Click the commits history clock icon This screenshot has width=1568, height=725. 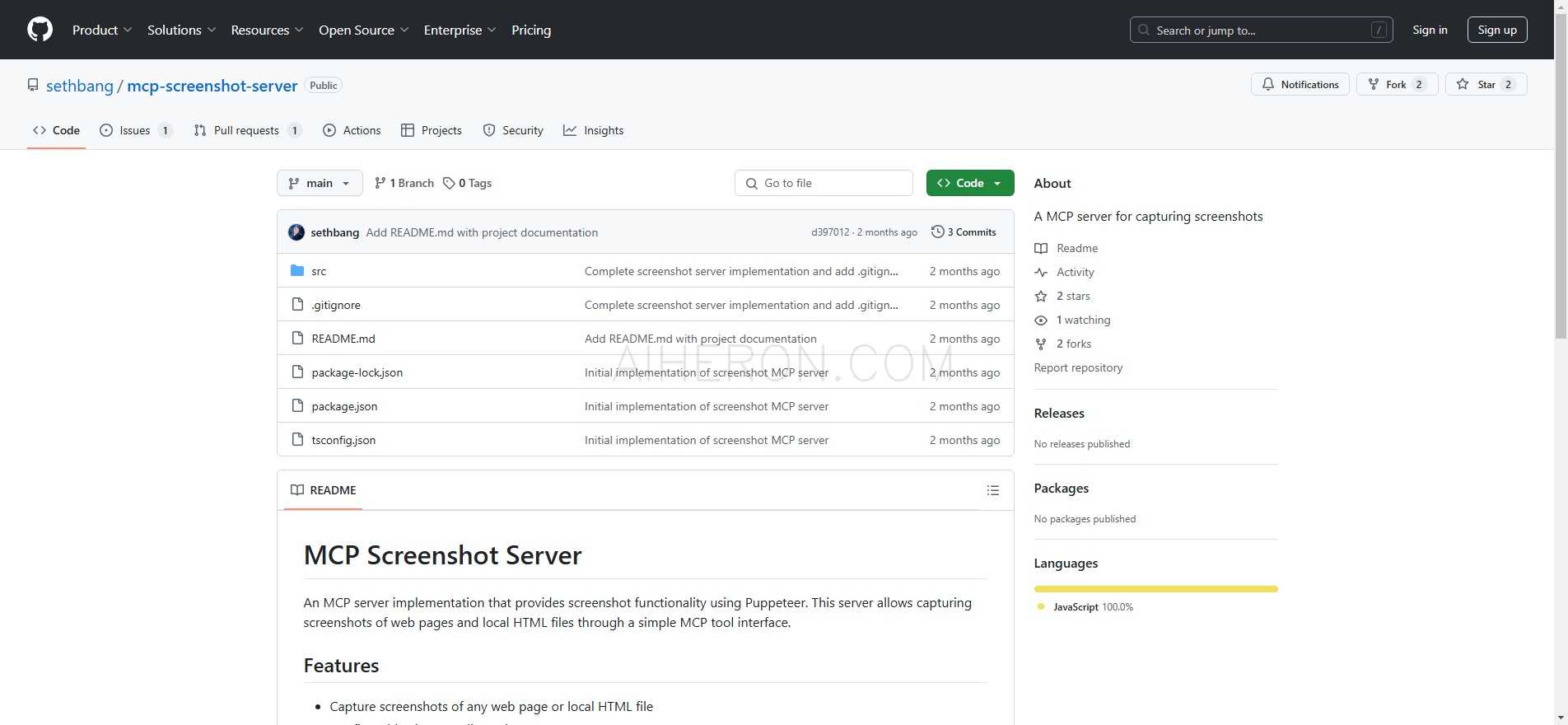[937, 232]
